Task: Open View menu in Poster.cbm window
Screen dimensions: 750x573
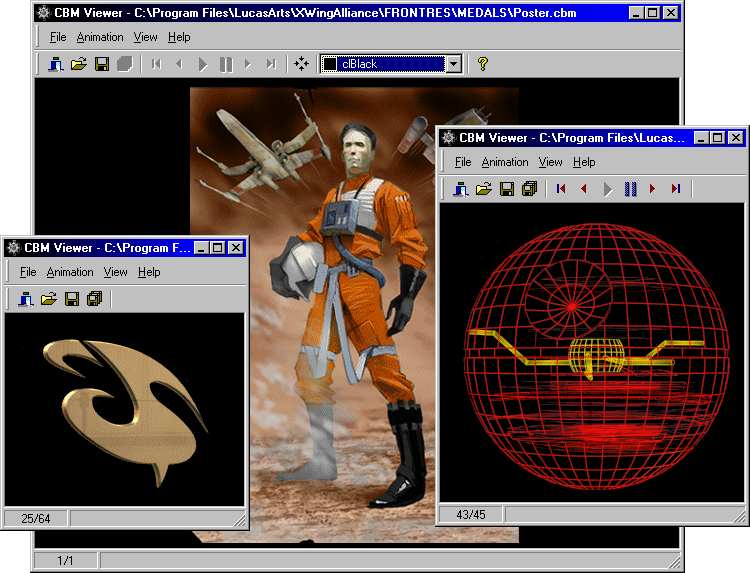Action: click(145, 37)
